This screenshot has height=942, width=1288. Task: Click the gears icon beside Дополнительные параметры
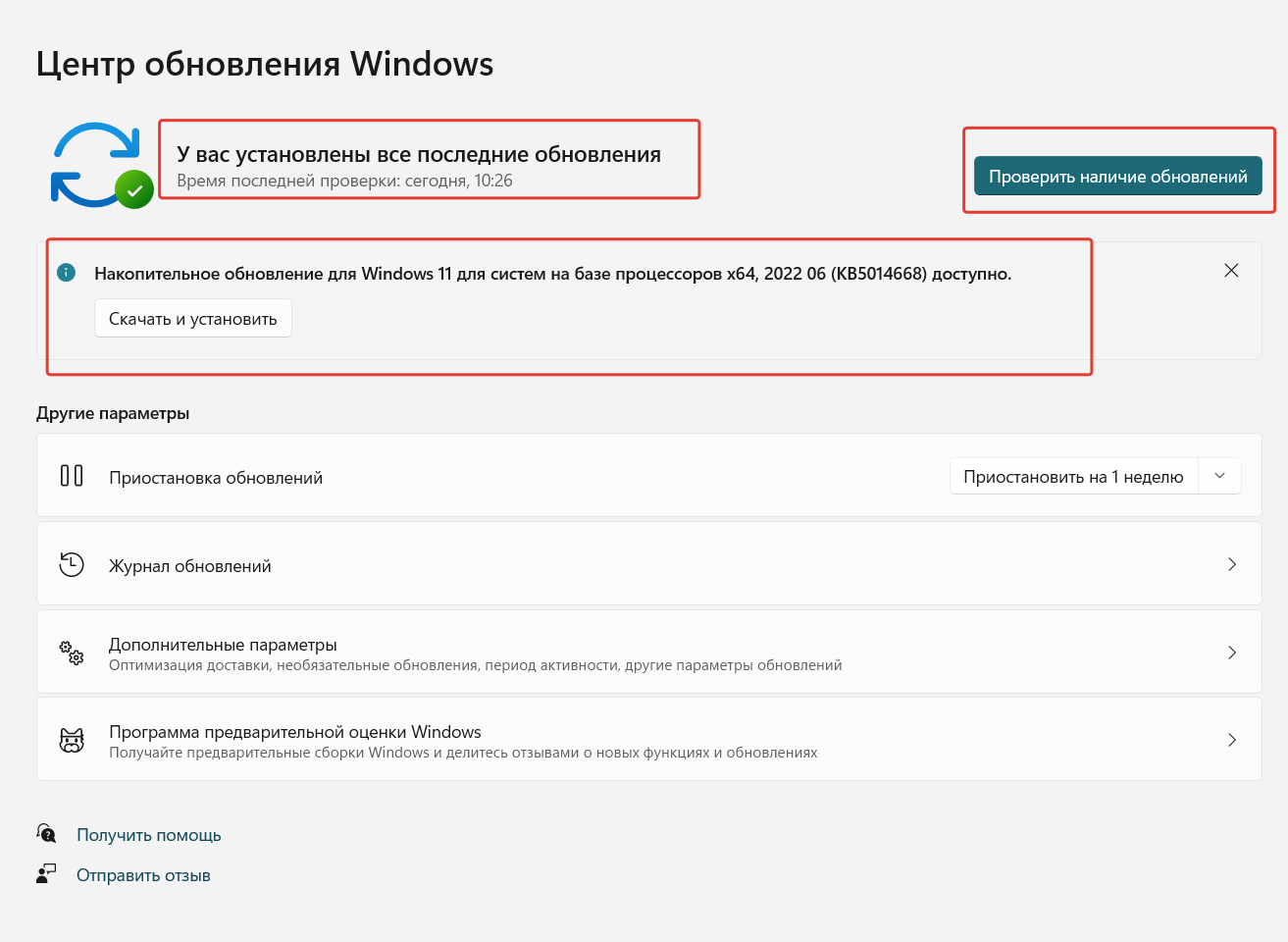(72, 653)
